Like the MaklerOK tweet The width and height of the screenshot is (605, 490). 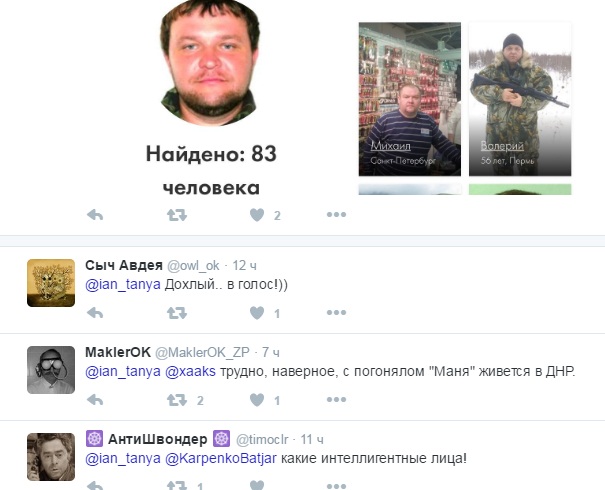point(257,400)
